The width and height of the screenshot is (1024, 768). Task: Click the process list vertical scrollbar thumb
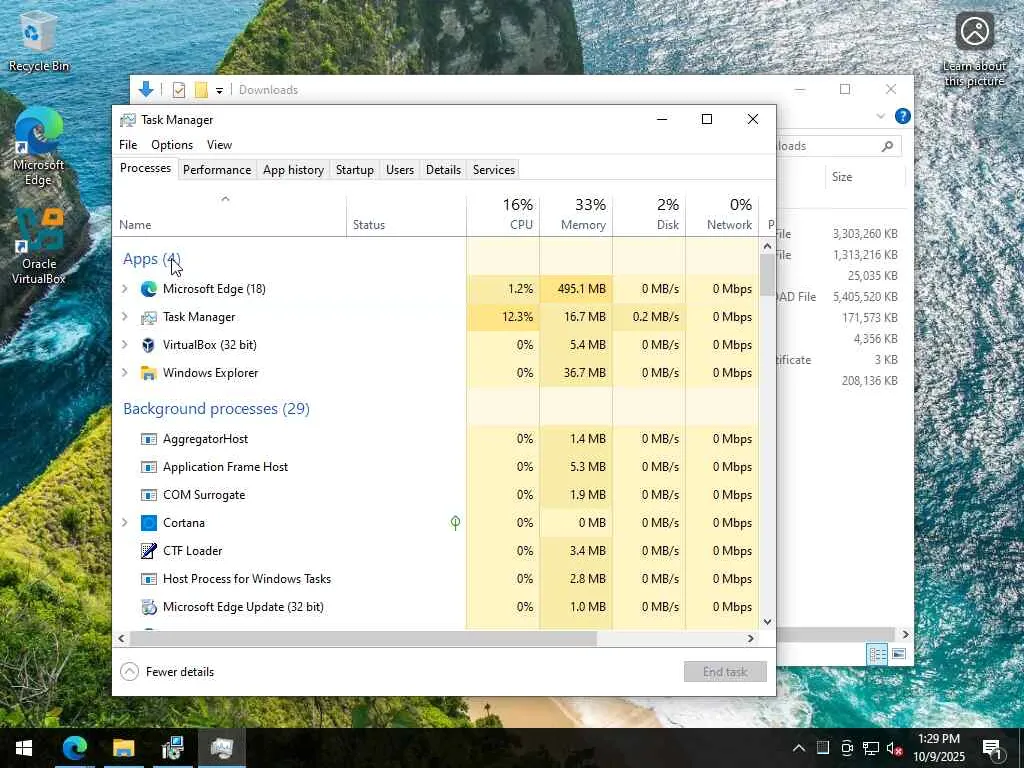[767, 274]
